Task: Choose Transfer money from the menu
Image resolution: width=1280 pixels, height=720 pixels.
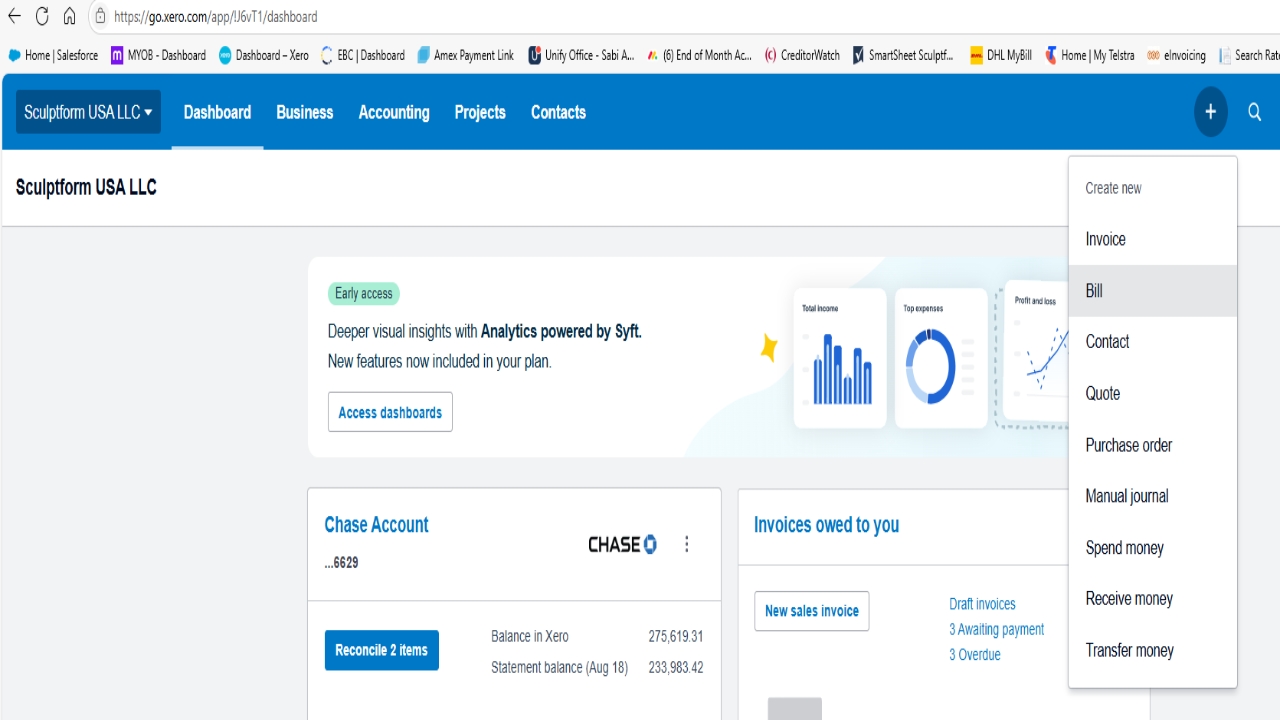Action: pyautogui.click(x=1153, y=651)
